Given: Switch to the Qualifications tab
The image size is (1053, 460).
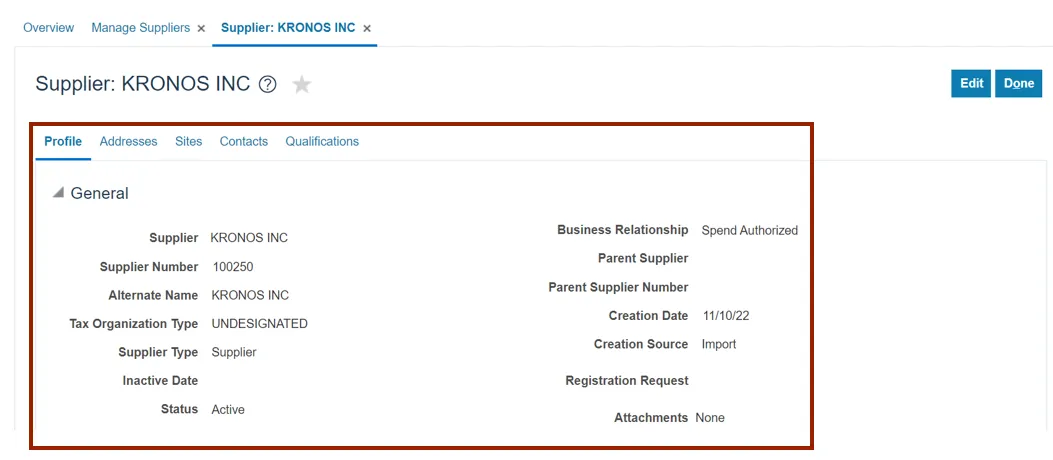Looking at the screenshot, I should coord(322,142).
